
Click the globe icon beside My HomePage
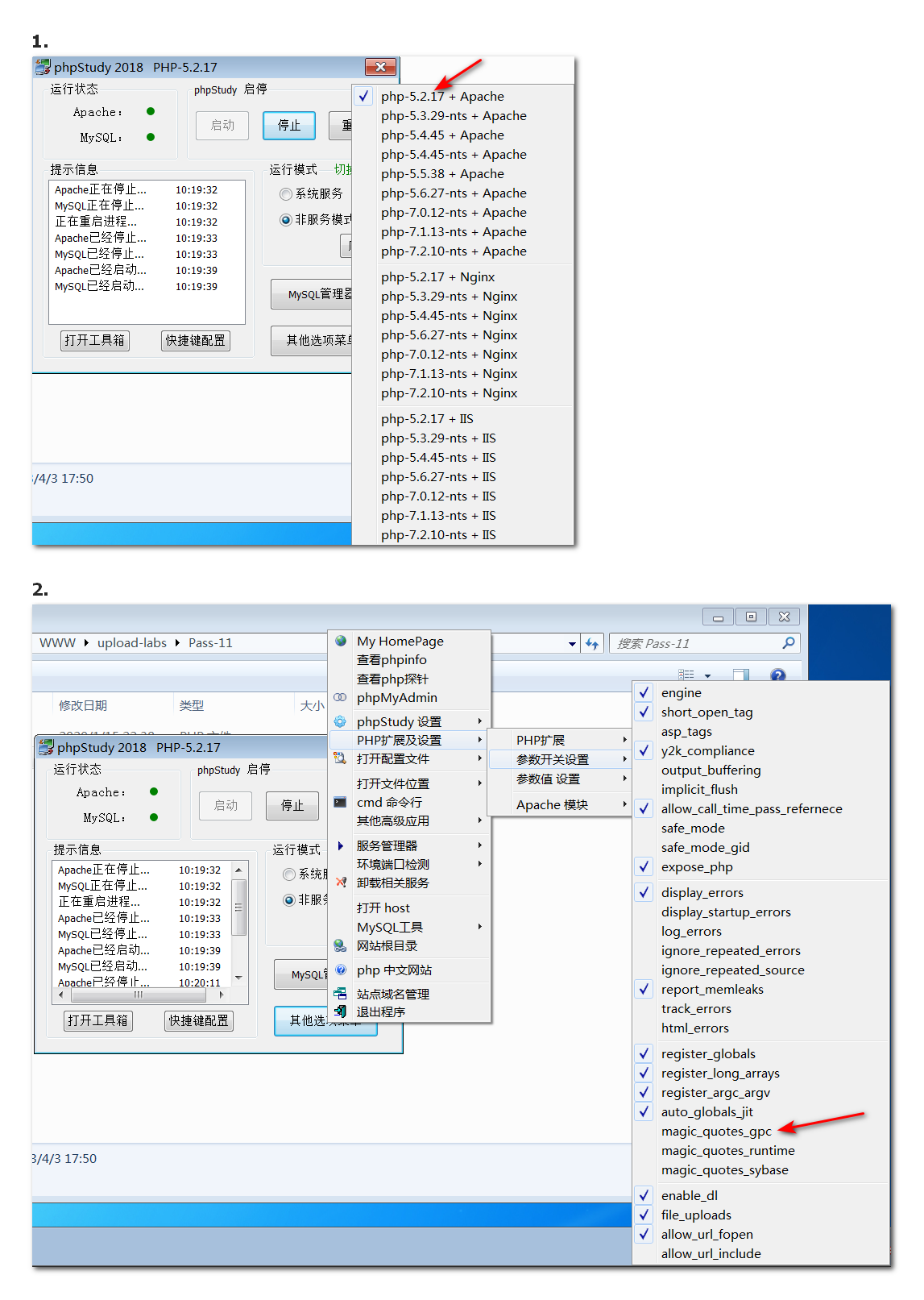click(x=341, y=641)
